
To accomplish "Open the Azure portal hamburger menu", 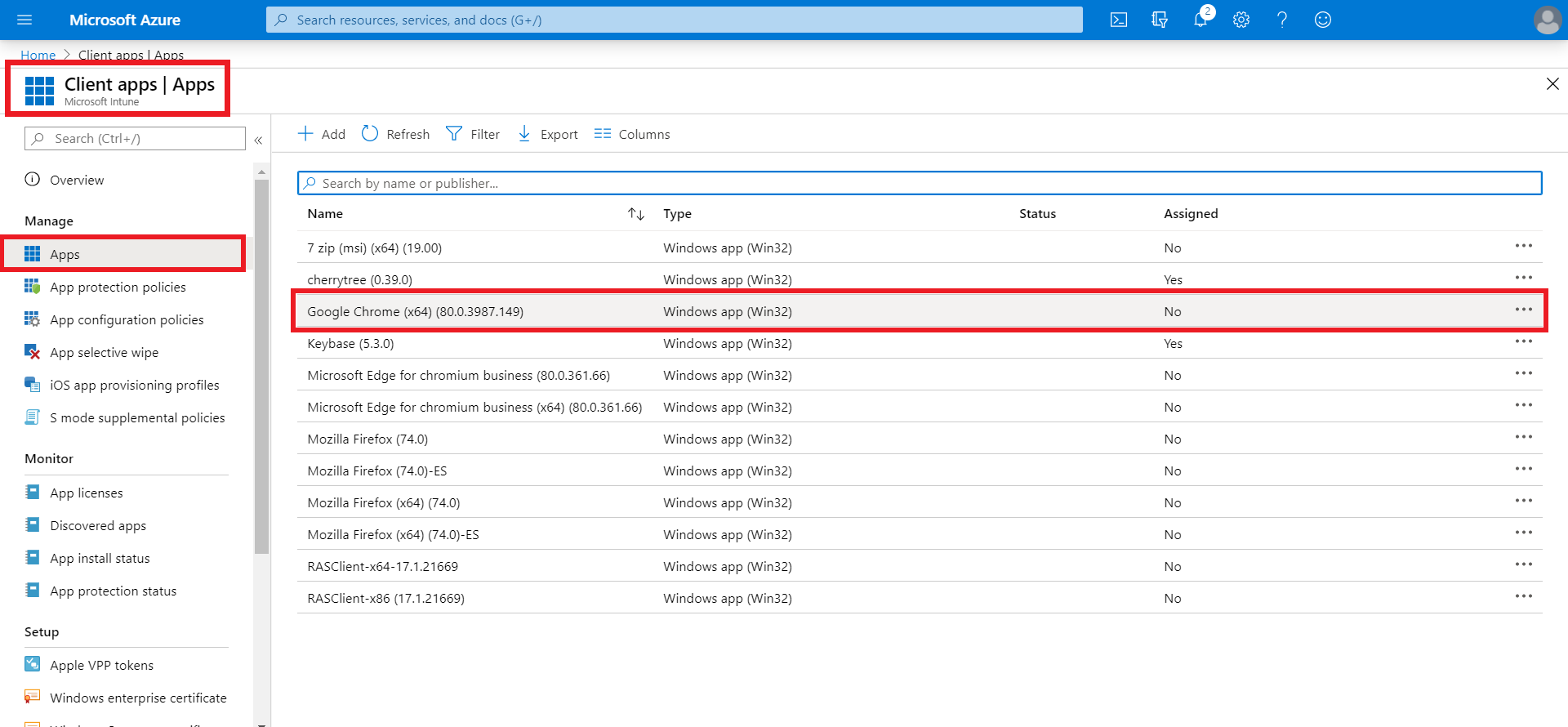I will [24, 20].
